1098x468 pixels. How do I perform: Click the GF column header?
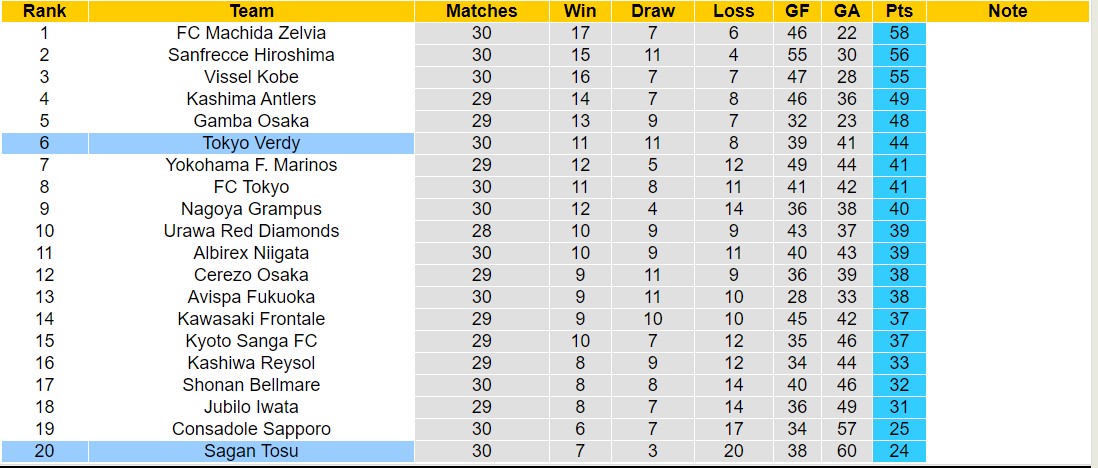(x=797, y=11)
